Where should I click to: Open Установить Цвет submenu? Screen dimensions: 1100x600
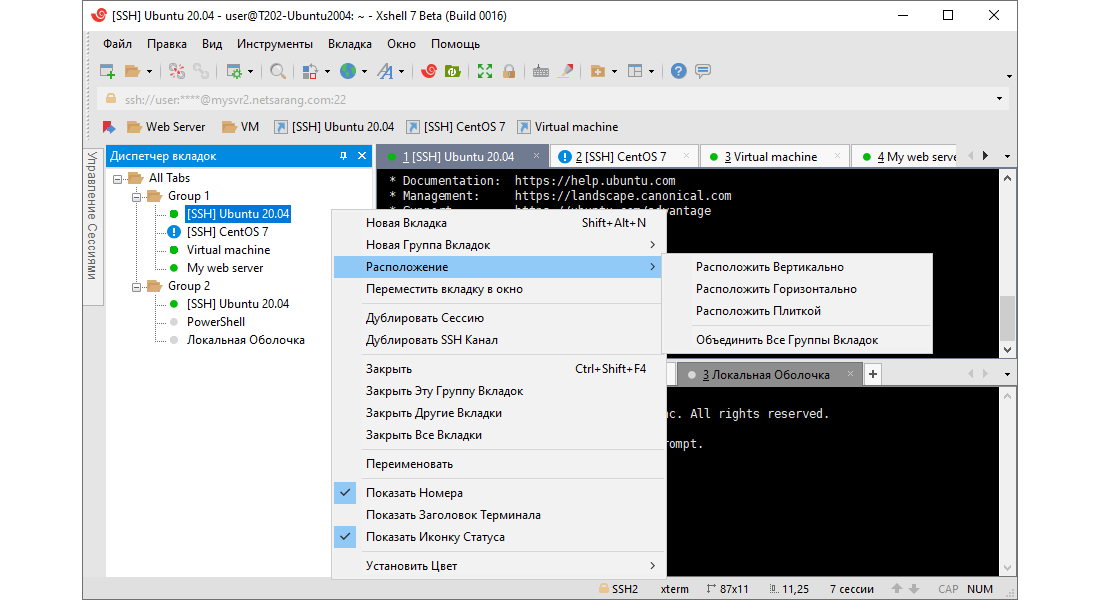(x=499, y=566)
